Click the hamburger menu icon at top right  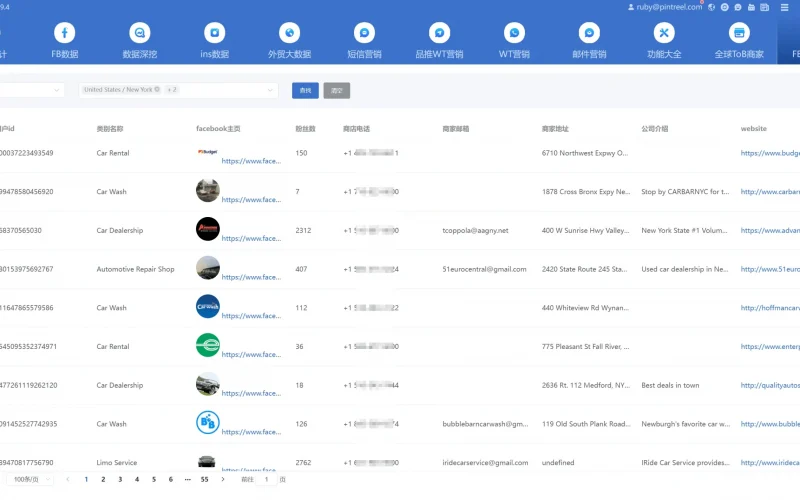point(784,7)
